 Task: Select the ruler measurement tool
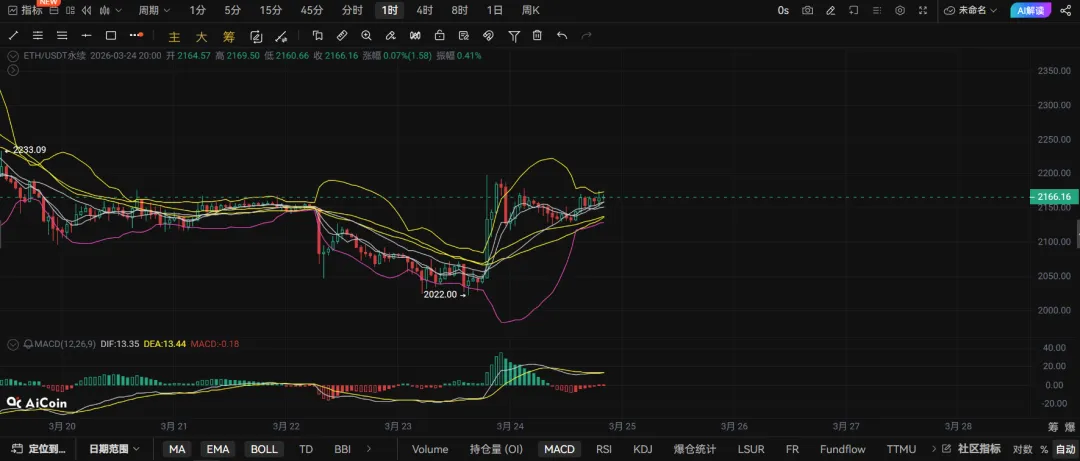[x=342, y=36]
